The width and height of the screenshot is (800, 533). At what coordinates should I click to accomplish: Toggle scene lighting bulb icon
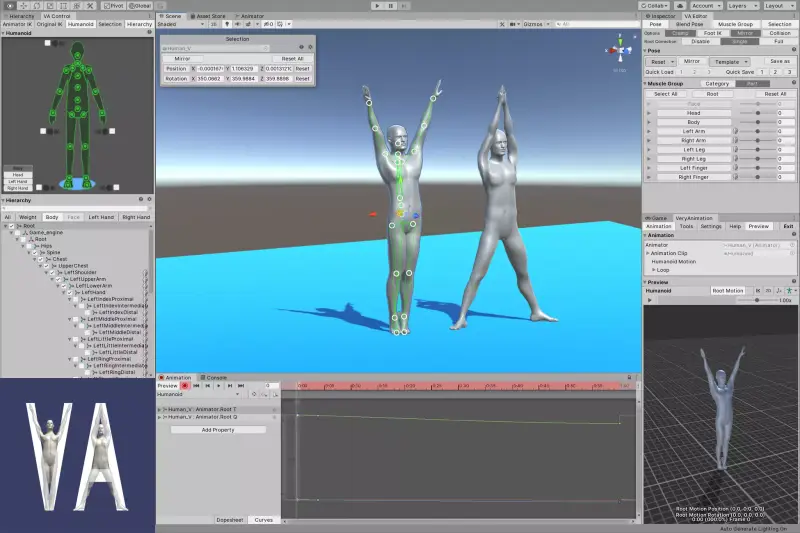[227, 24]
